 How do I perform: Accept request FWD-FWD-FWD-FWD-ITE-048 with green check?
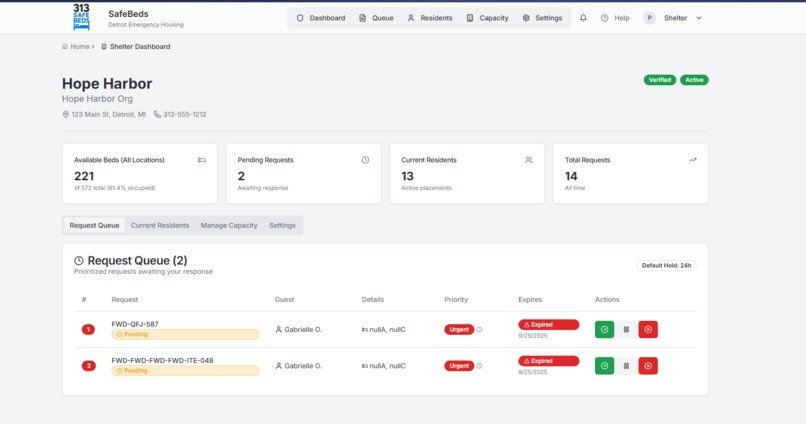(x=604, y=366)
